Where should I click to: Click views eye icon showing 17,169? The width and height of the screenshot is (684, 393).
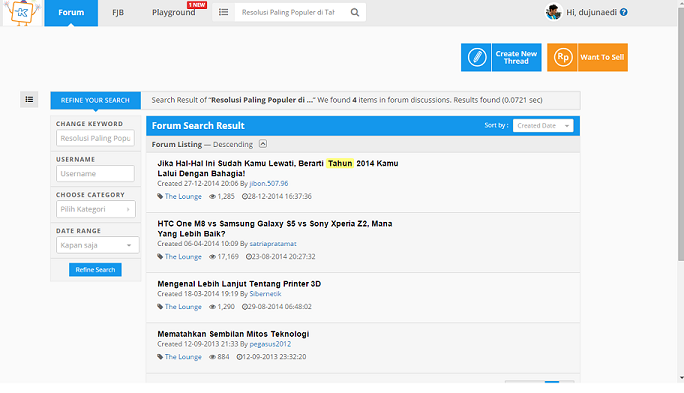coord(212,257)
